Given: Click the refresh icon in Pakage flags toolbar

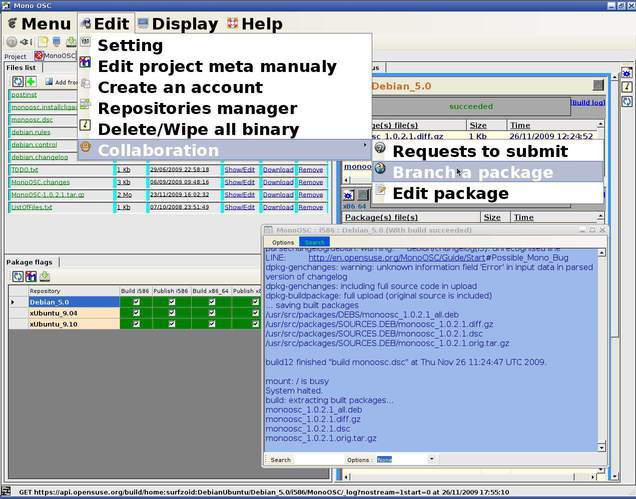Looking at the screenshot, I should (18, 277).
